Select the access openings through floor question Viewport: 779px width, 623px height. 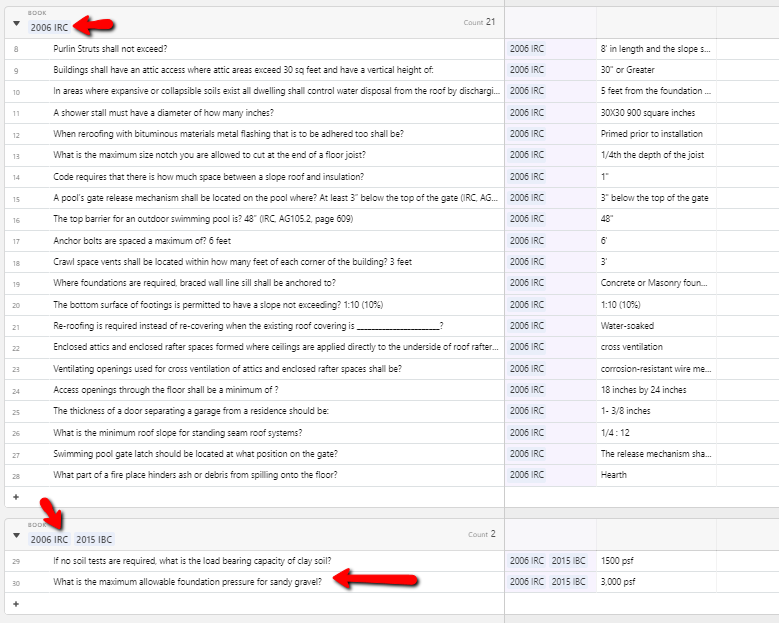point(166,390)
